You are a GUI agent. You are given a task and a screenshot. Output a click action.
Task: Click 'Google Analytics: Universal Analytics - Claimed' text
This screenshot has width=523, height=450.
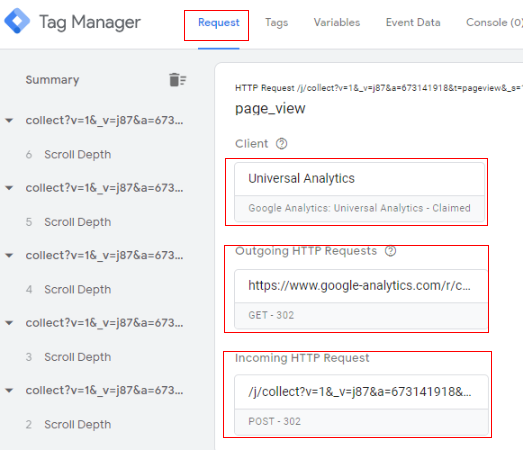tap(359, 208)
